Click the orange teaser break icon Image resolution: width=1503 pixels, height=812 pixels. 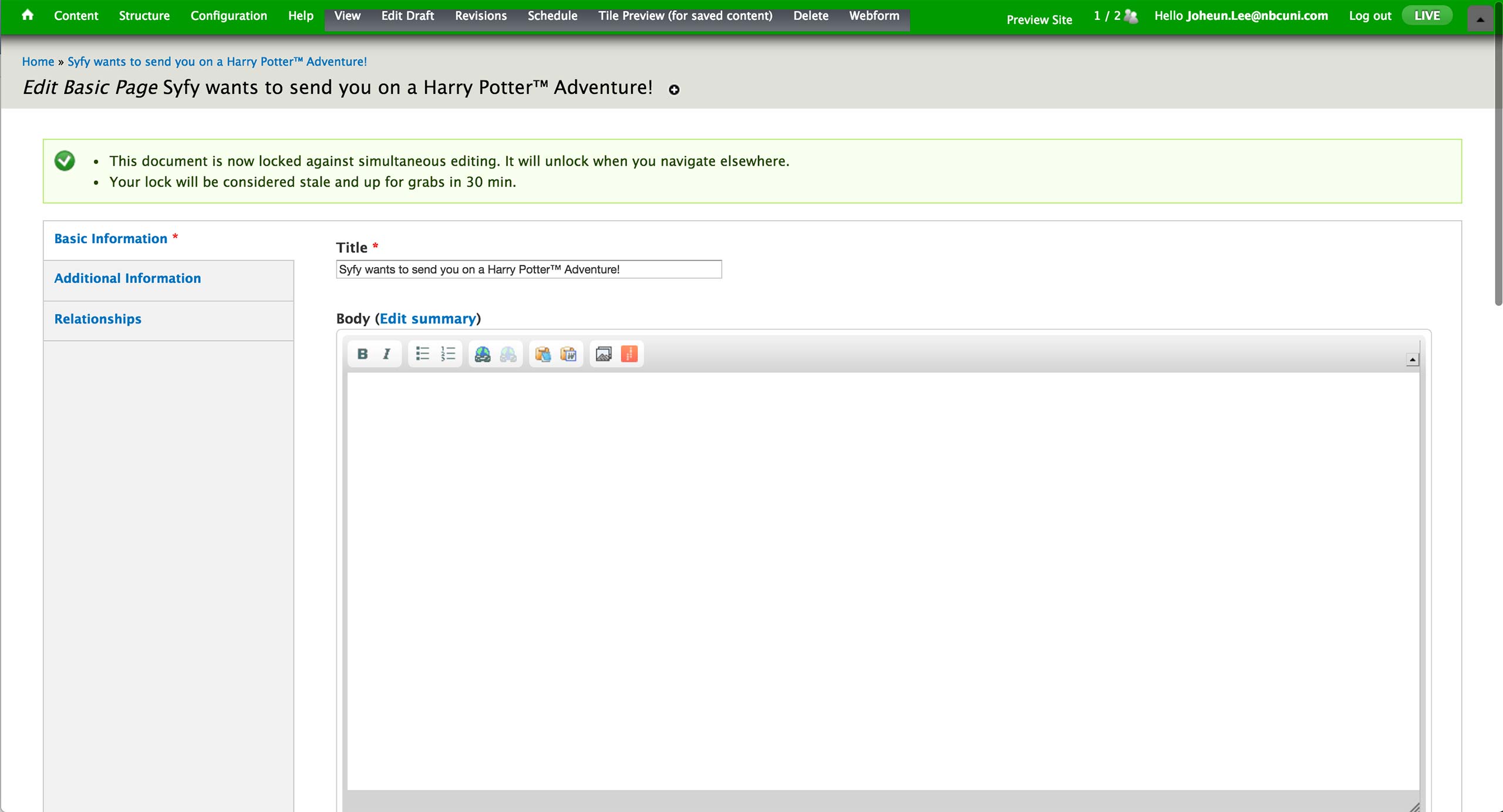pyautogui.click(x=629, y=354)
